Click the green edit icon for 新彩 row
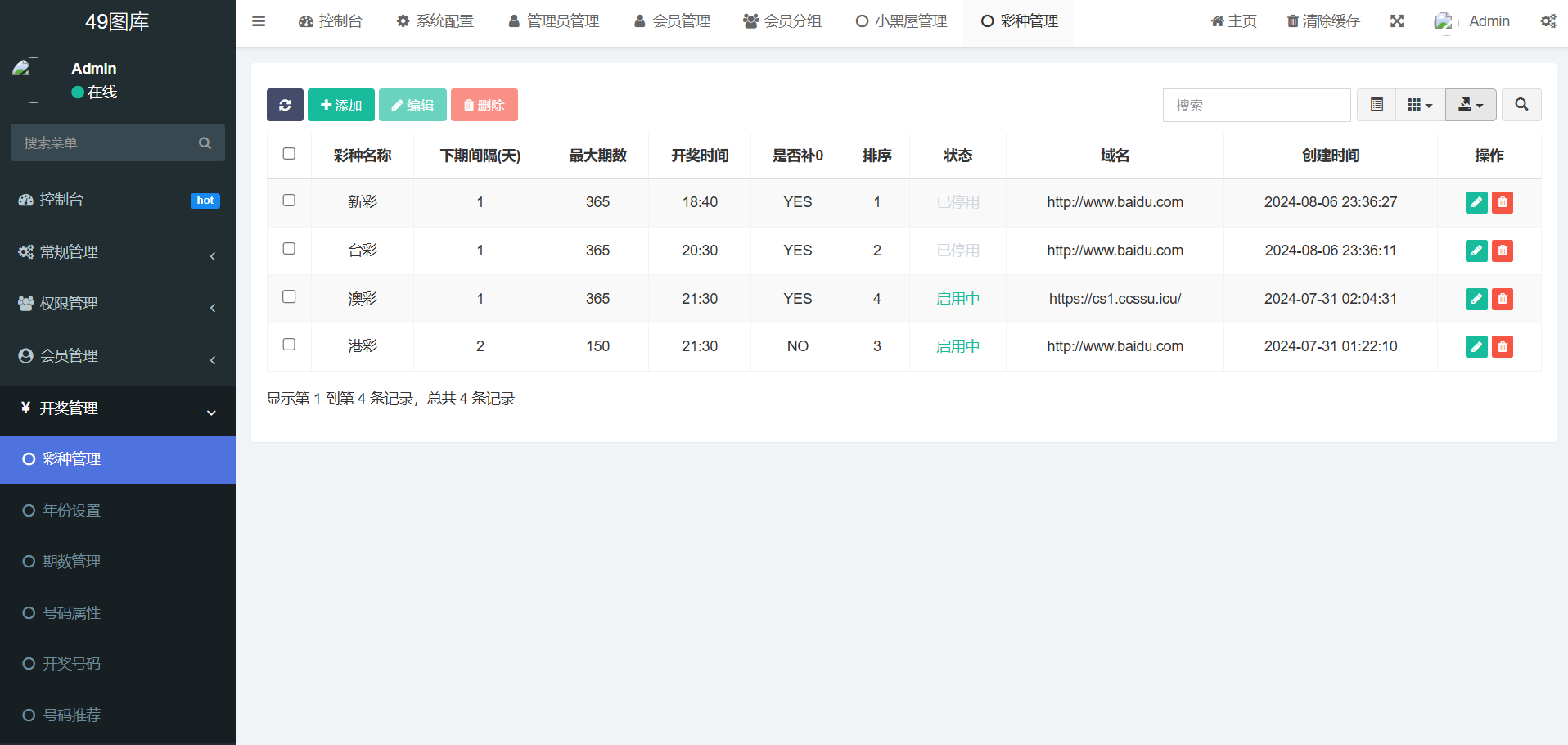This screenshot has width=1568, height=745. [x=1476, y=202]
